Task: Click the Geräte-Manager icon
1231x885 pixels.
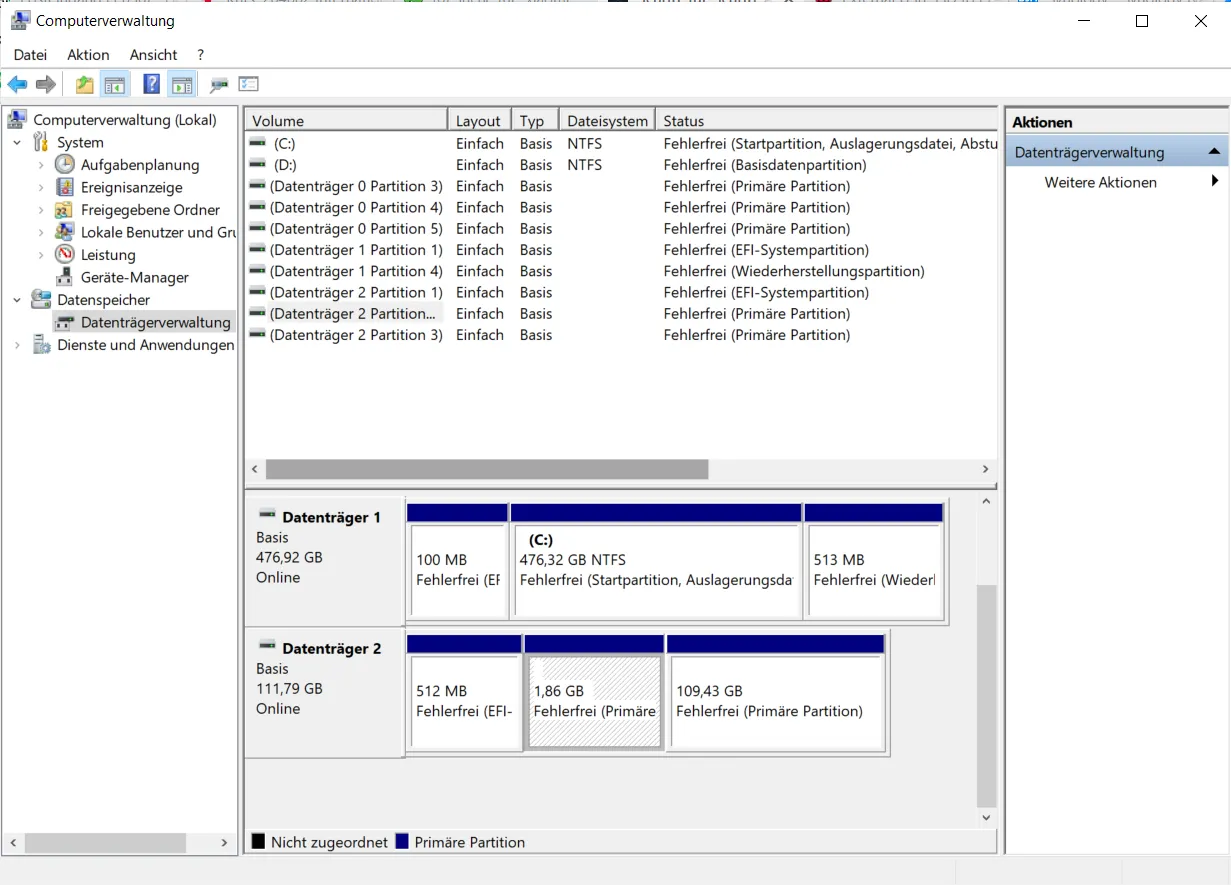Action: point(65,277)
